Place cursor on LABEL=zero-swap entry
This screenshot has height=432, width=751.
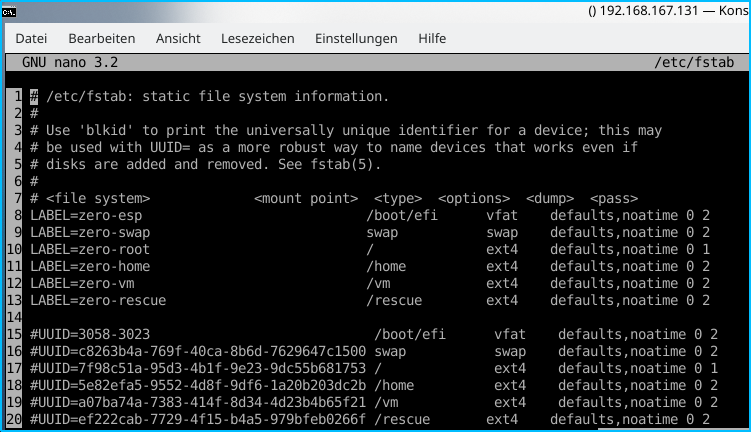coord(90,232)
